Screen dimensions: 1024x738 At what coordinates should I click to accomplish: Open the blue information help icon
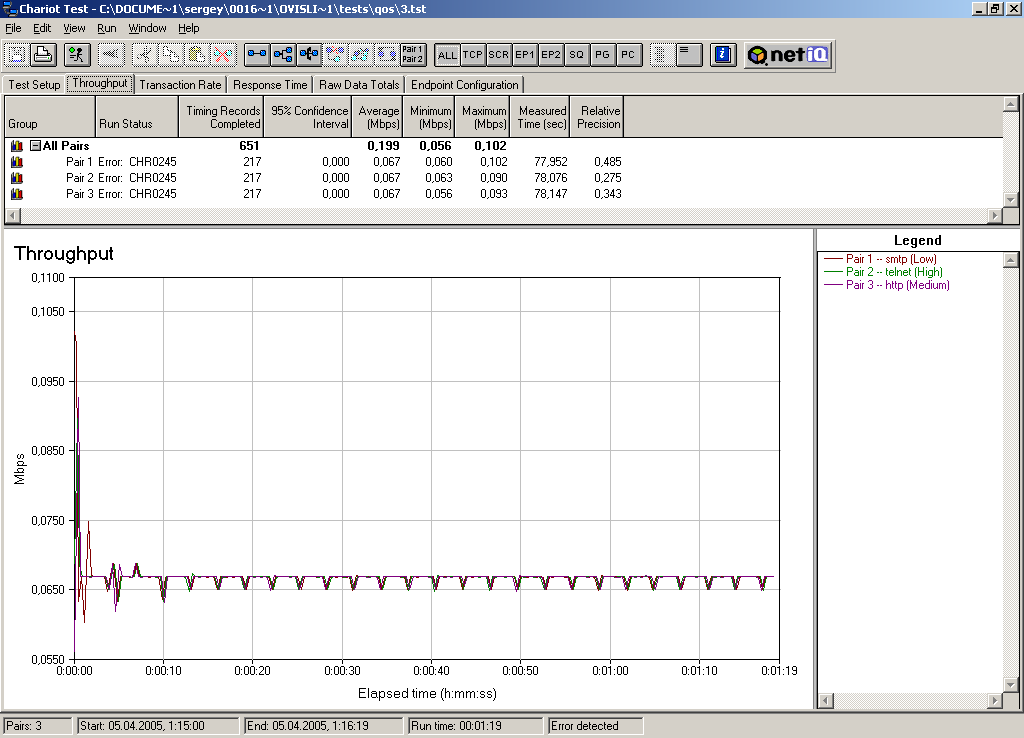tap(725, 55)
